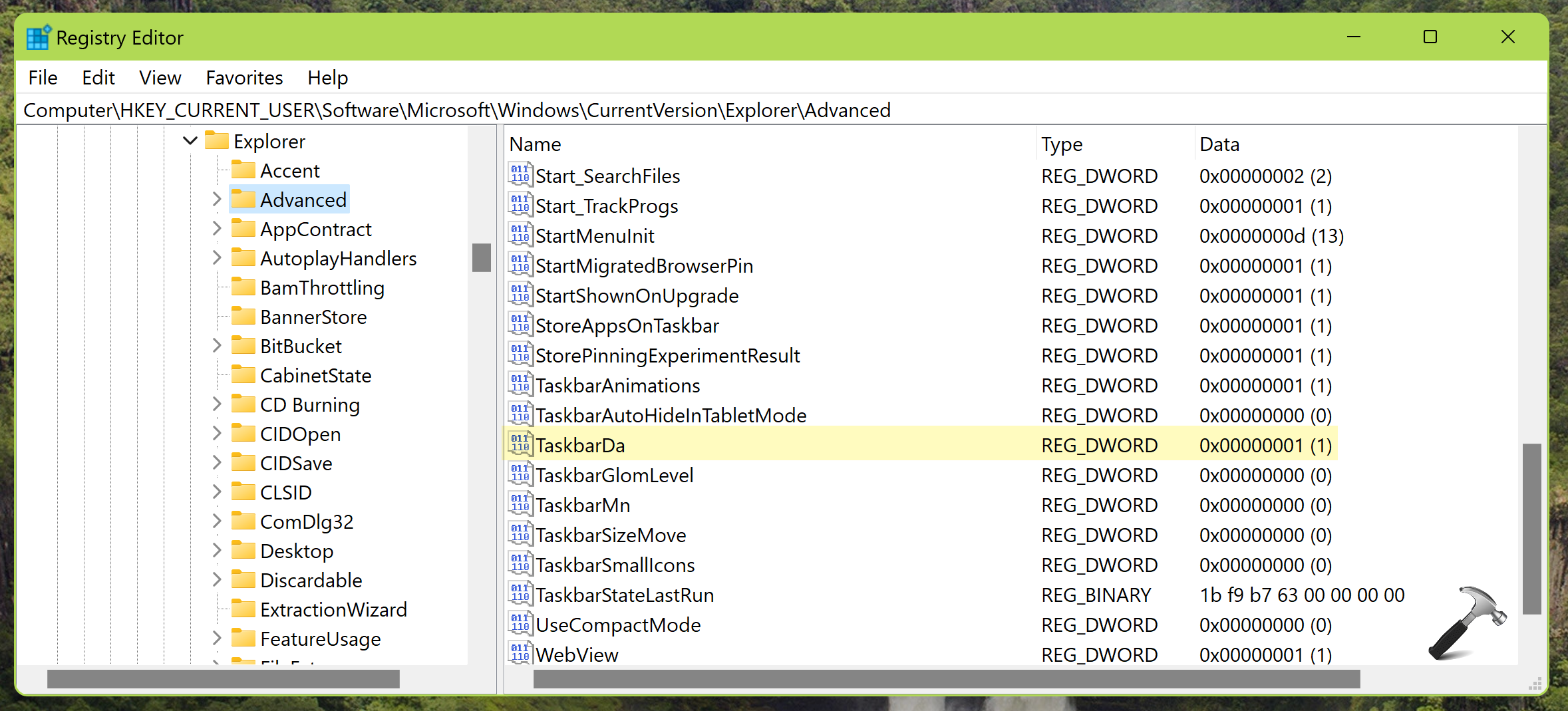Expand the CIDOpen key
The width and height of the screenshot is (1568, 711).
coord(217,433)
